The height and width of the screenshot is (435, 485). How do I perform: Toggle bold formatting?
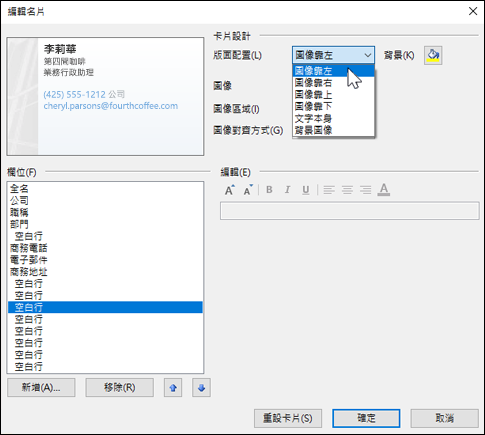pos(269,190)
